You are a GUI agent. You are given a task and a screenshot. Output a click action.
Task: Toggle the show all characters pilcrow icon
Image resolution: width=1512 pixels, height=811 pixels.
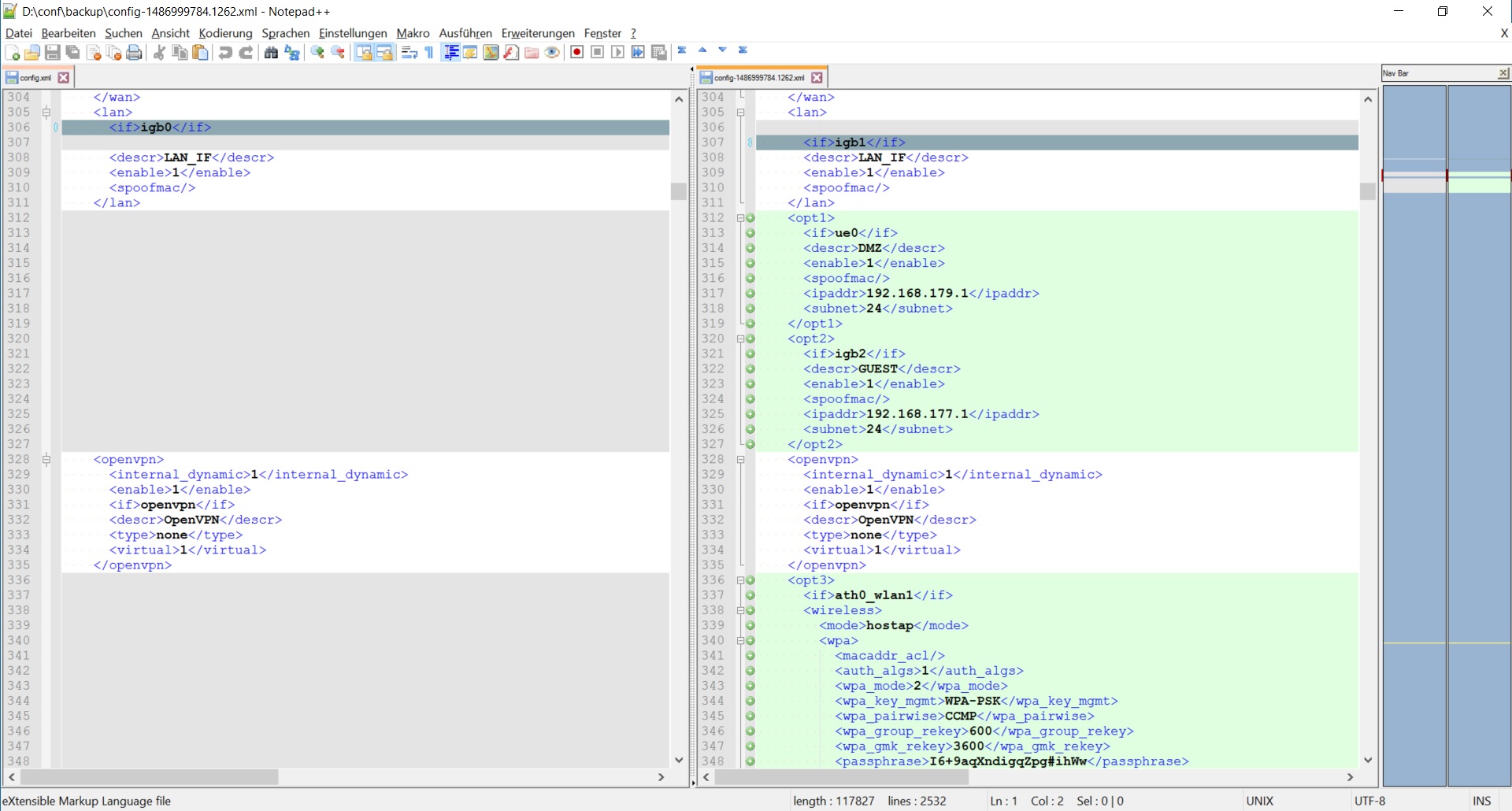coord(429,53)
